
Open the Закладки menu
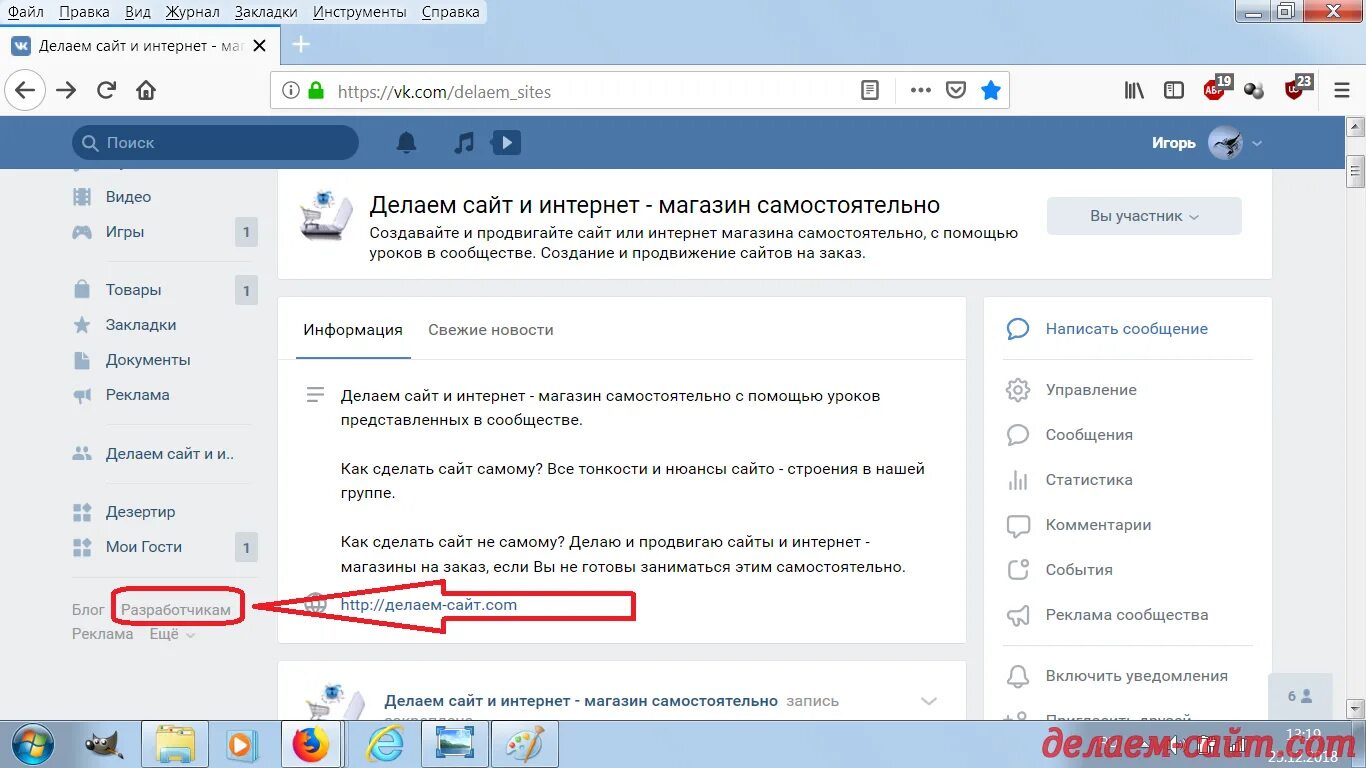pos(265,12)
